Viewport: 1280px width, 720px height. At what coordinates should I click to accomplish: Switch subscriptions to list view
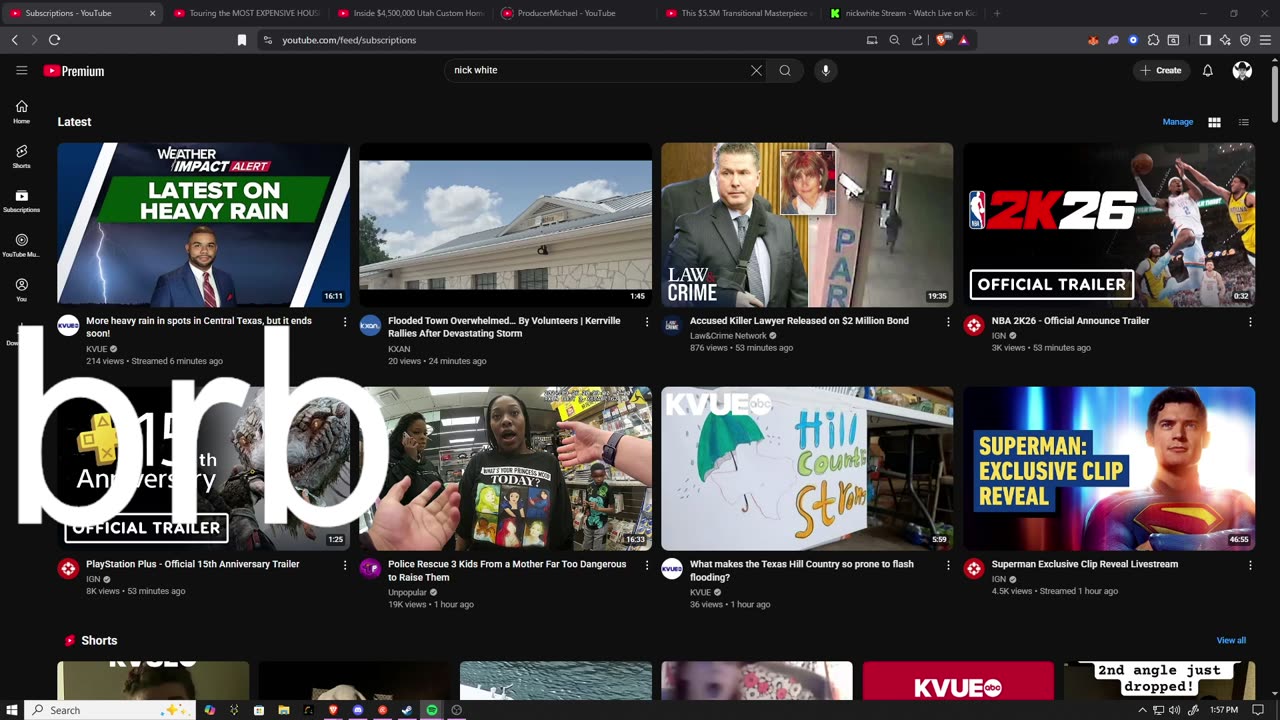click(1243, 122)
